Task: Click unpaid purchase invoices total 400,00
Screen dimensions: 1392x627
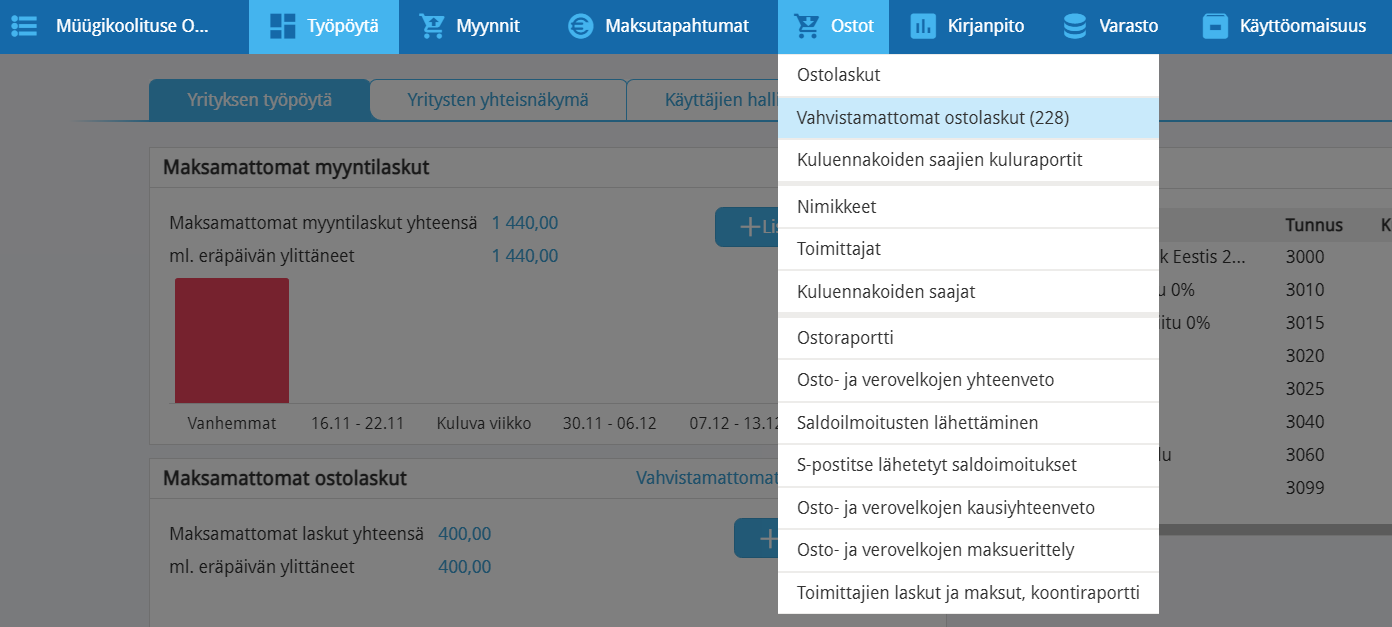Action: tap(465, 534)
